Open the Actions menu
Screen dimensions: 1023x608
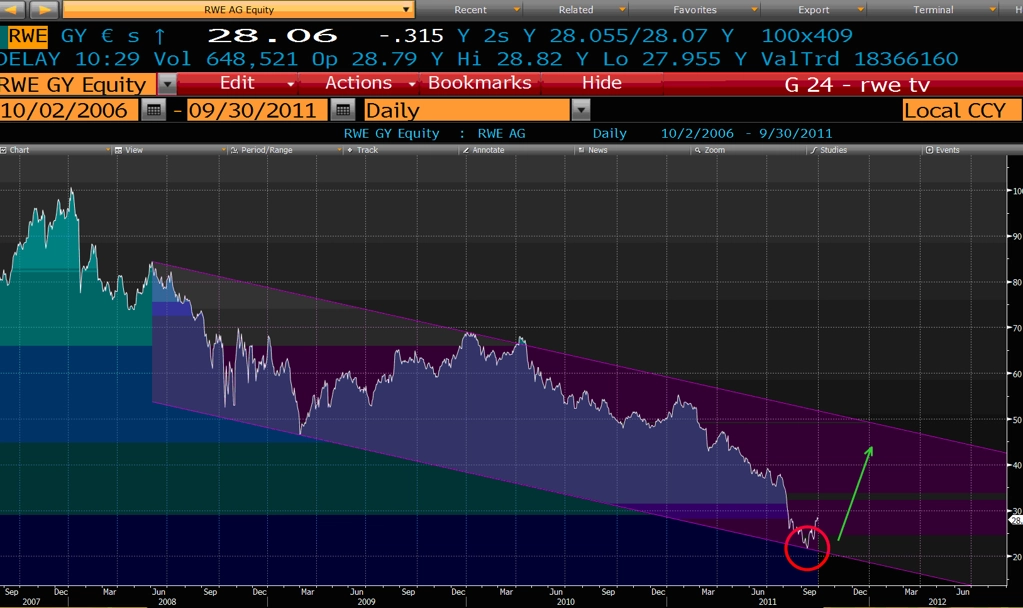click(359, 84)
